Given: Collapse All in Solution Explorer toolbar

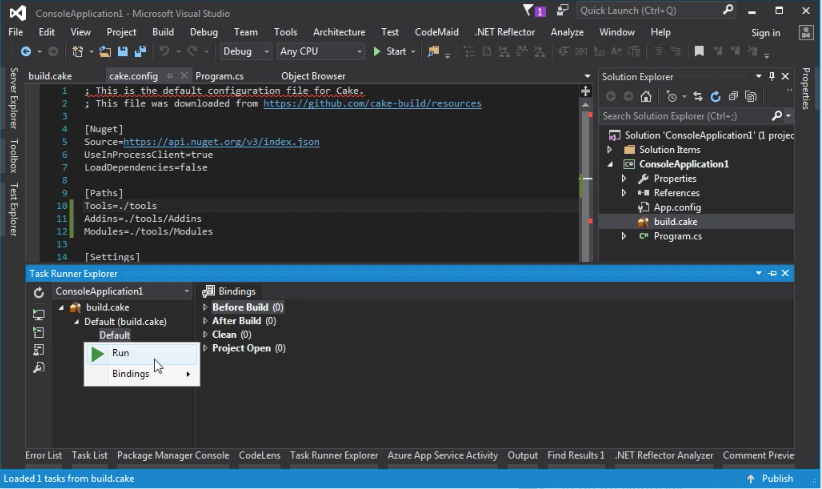Looking at the screenshot, I should point(733,96).
